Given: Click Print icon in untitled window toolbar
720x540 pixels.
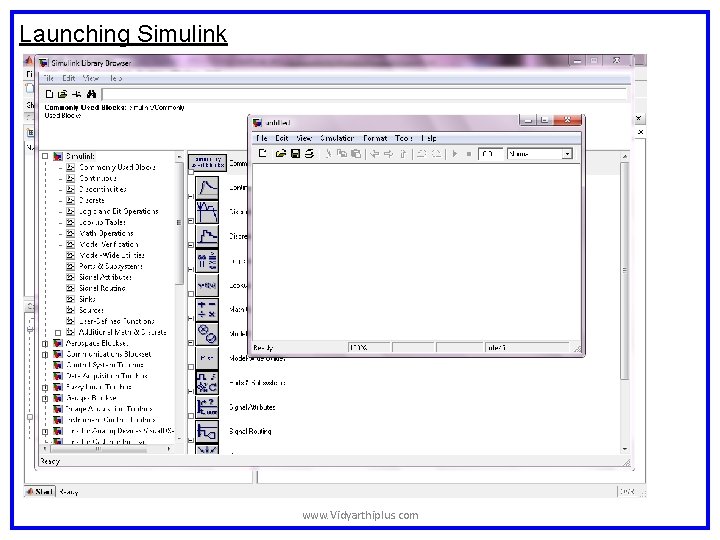Looking at the screenshot, I should tap(309, 153).
